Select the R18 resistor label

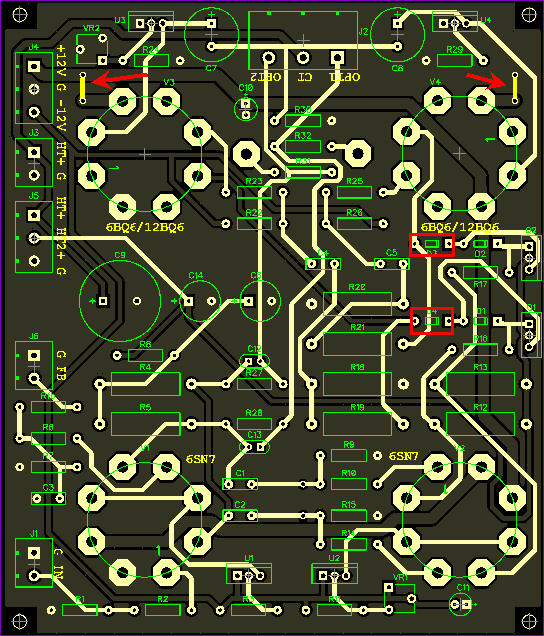[357, 367]
